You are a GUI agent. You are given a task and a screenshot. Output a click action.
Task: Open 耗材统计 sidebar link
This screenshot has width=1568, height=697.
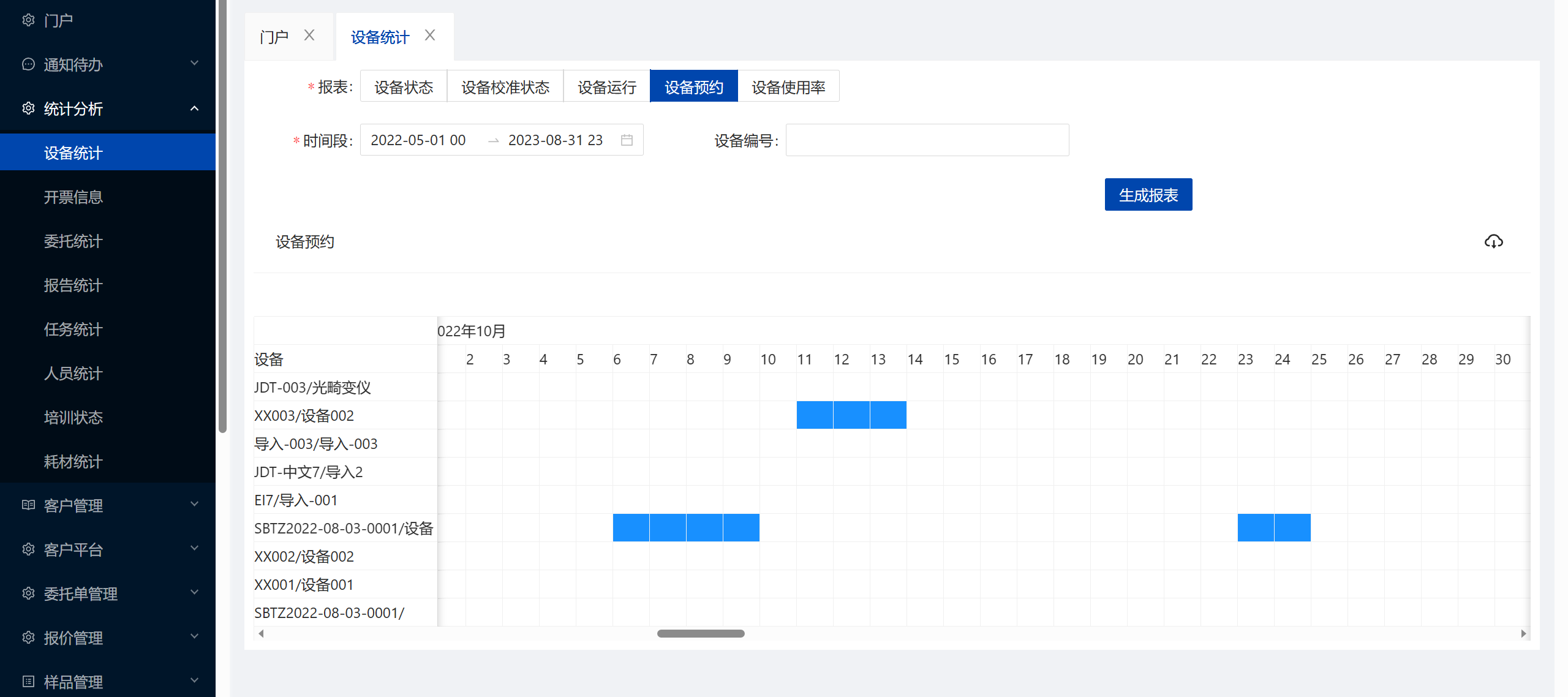pyautogui.click(x=73, y=462)
